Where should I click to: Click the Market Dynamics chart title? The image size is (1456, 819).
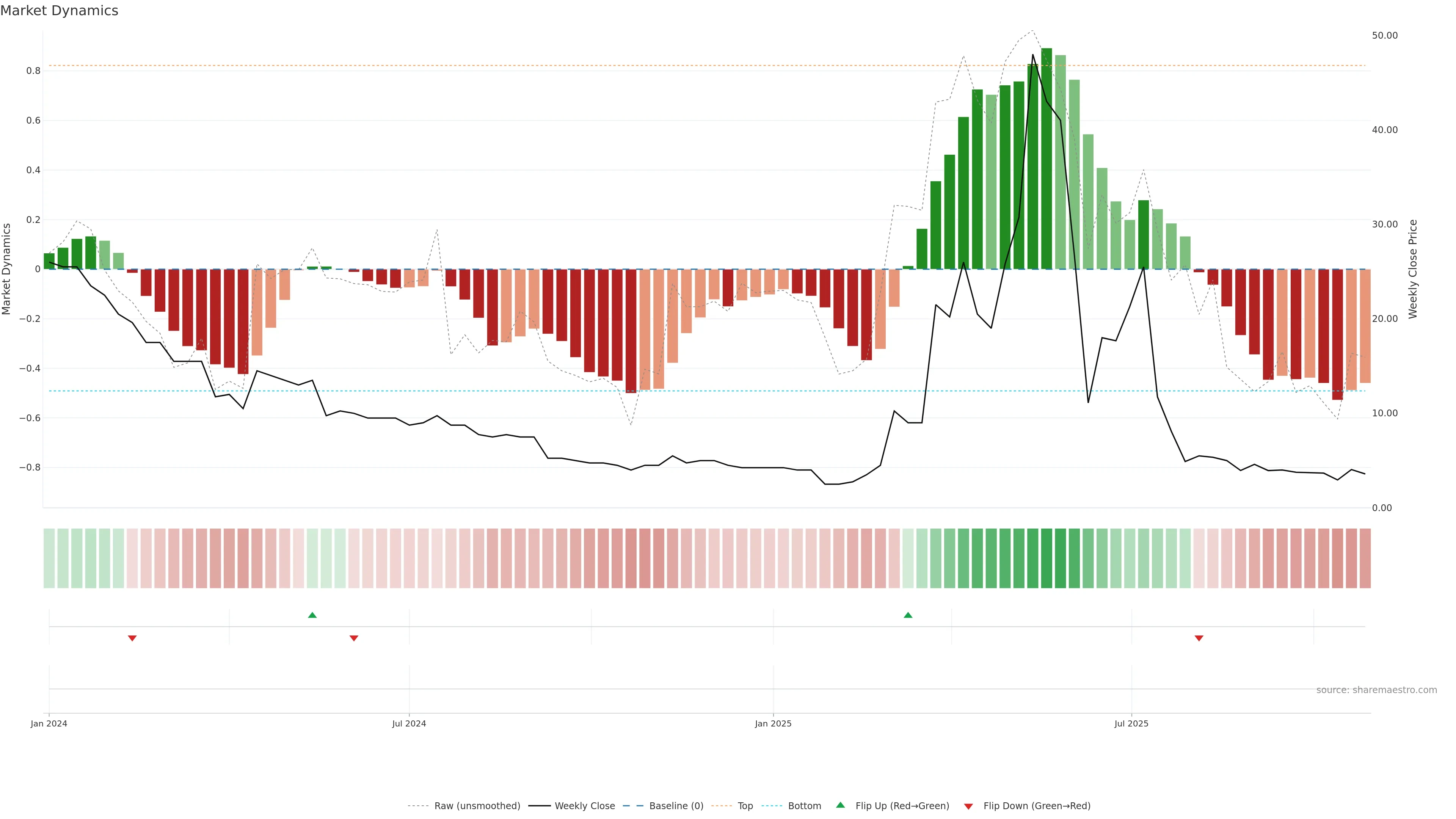(x=60, y=11)
